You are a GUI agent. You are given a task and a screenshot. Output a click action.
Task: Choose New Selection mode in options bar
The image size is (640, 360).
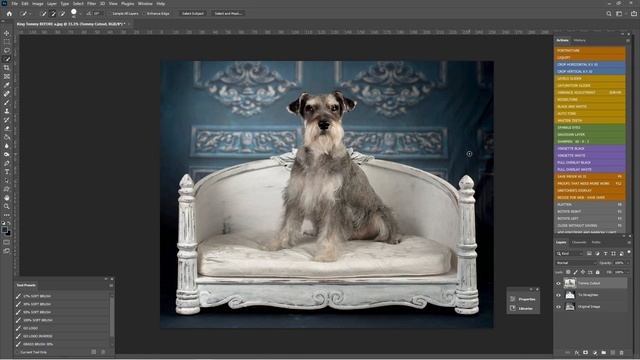(44, 13)
